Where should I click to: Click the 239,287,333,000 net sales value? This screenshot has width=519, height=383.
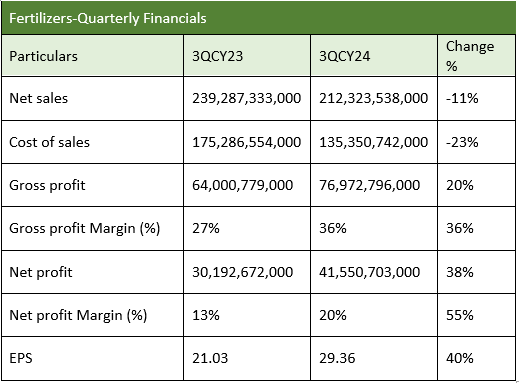[247, 98]
